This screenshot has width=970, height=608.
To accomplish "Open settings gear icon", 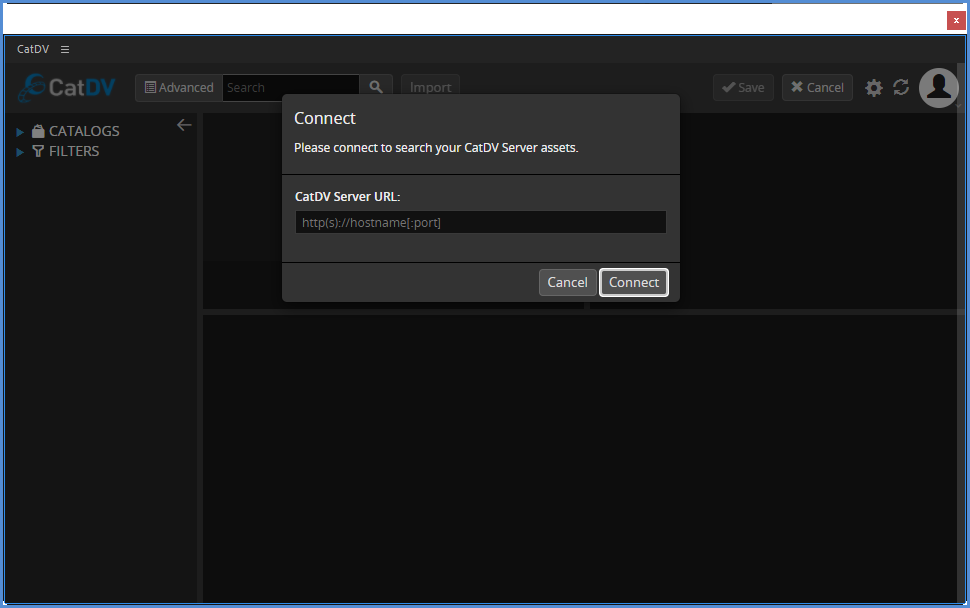I will [873, 88].
